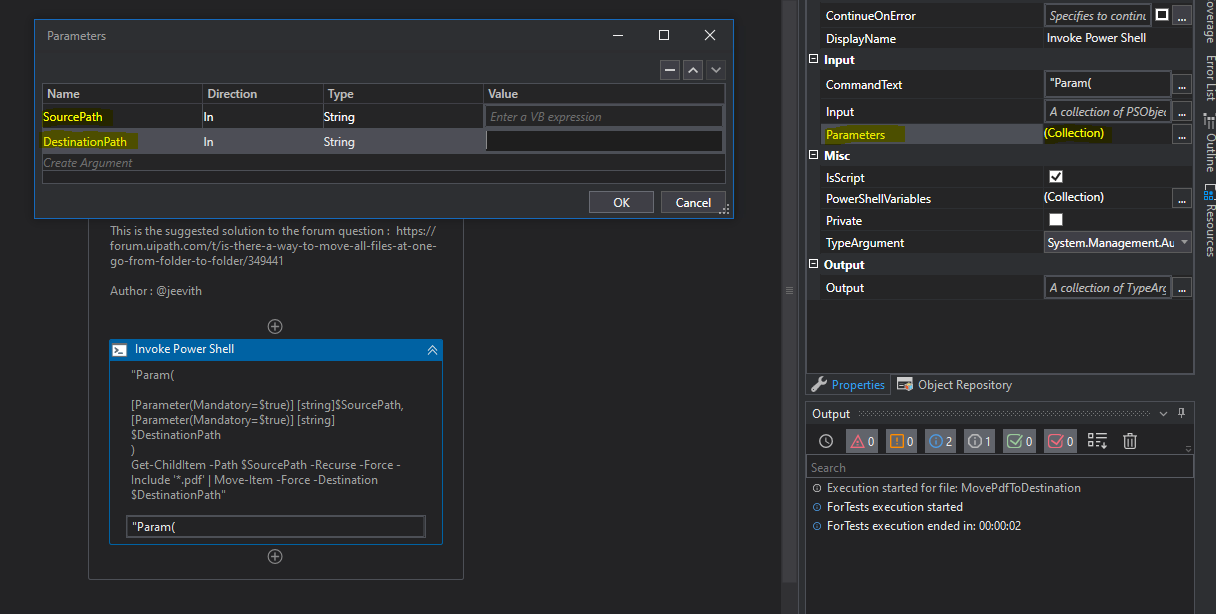Click the Parameters property label

point(855,134)
